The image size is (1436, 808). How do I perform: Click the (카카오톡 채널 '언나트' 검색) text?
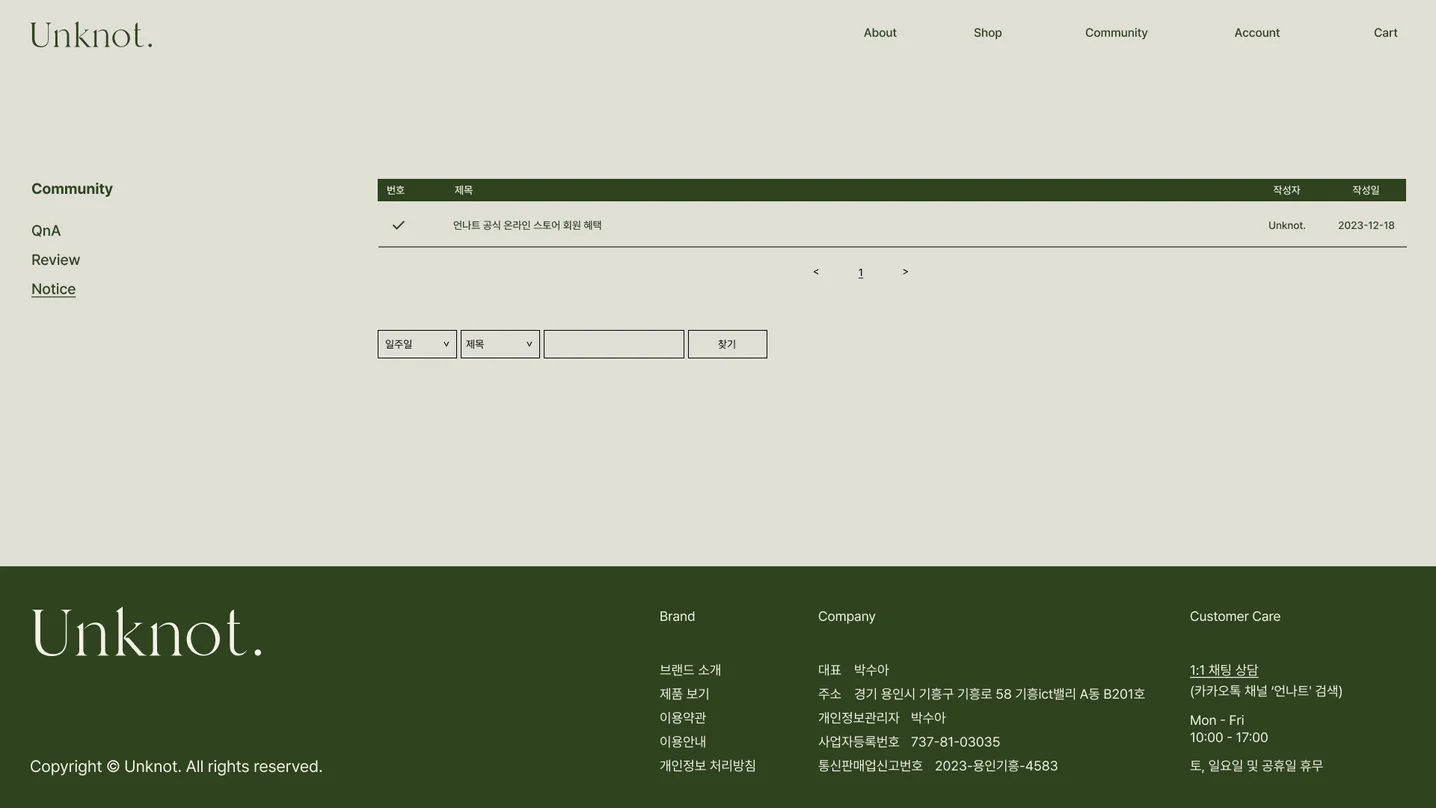[x=1266, y=691]
